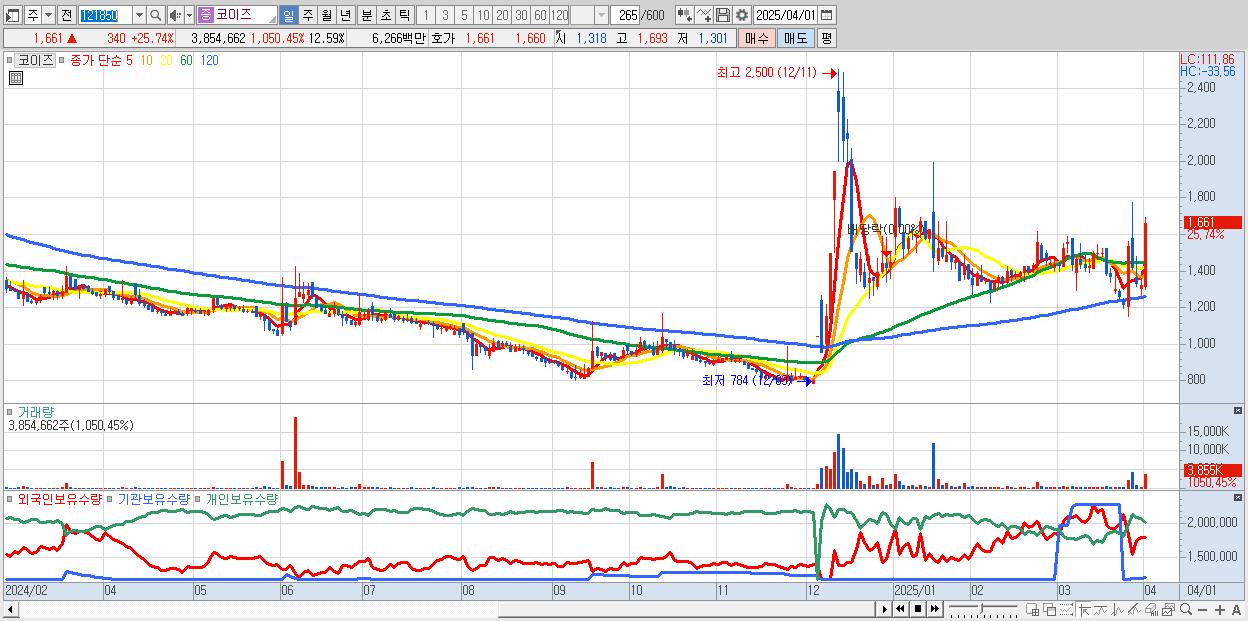The image size is (1248, 621).
Task: Choose the 1 interval button
Action: pos(426,15)
